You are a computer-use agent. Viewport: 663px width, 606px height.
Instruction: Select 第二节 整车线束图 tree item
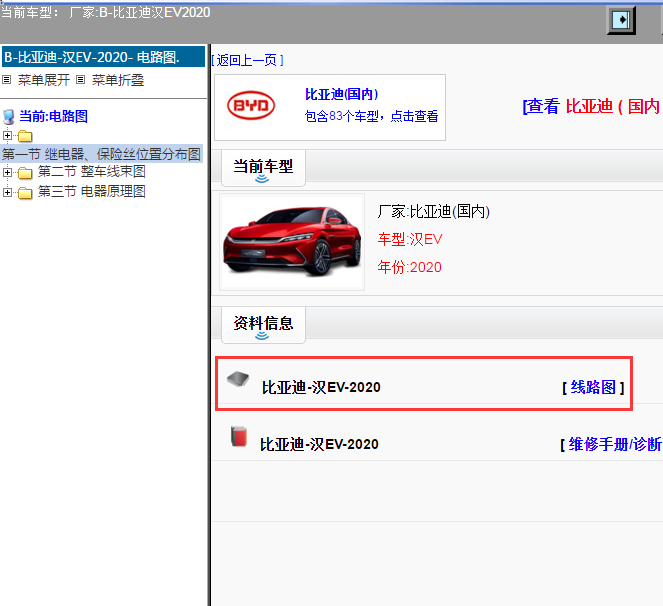pyautogui.click(x=92, y=172)
